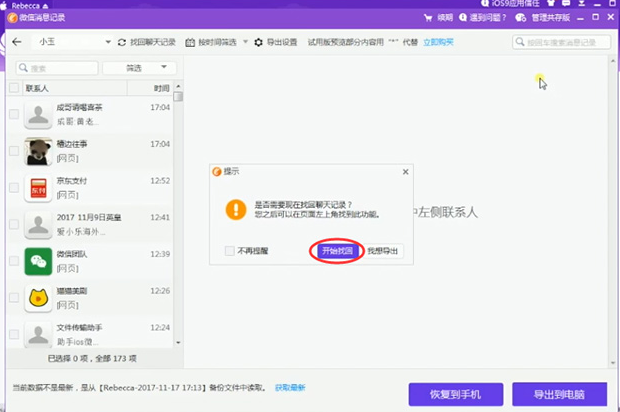Viewport: 620px width, 412px height.
Task: Click the 导出到电脑 button
Action: [x=560, y=394]
